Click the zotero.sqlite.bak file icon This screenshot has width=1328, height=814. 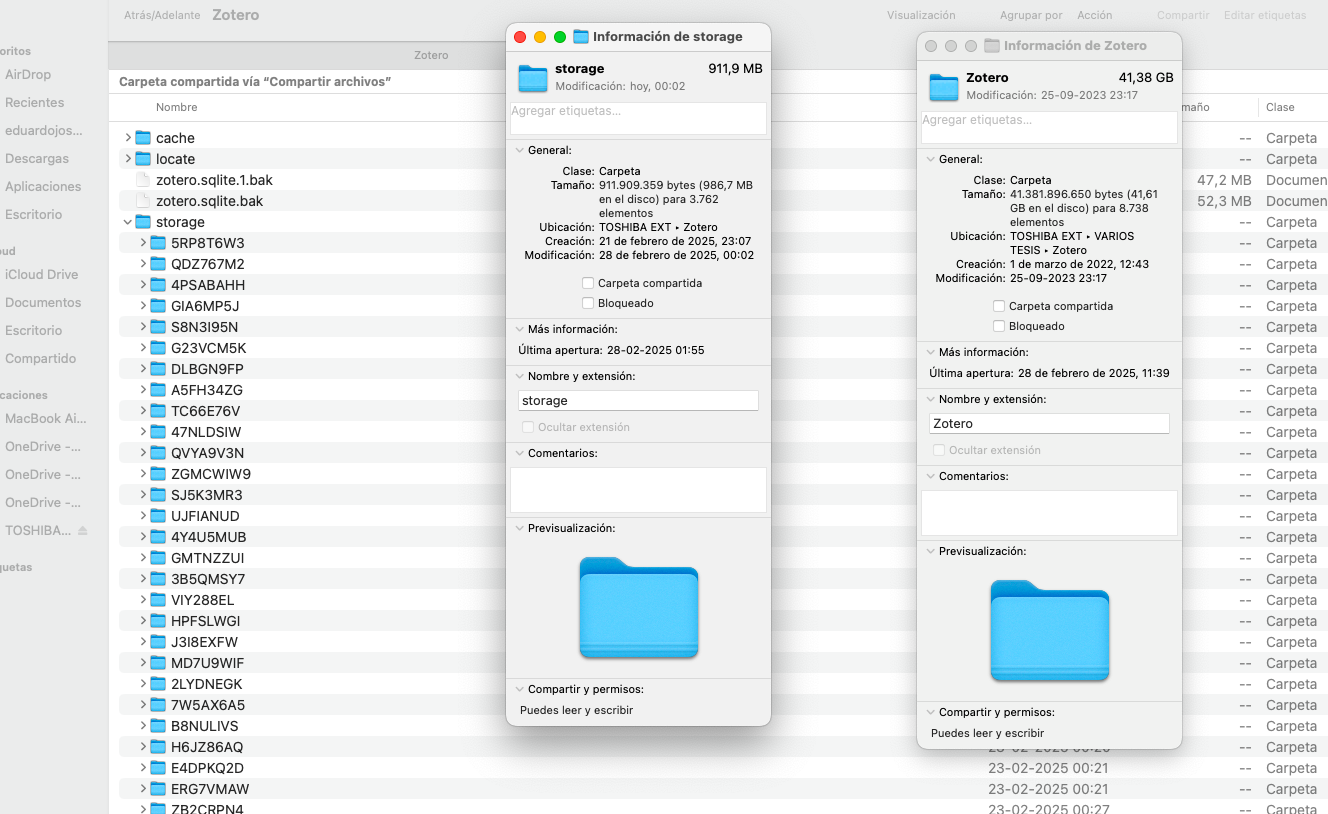[x=142, y=201]
